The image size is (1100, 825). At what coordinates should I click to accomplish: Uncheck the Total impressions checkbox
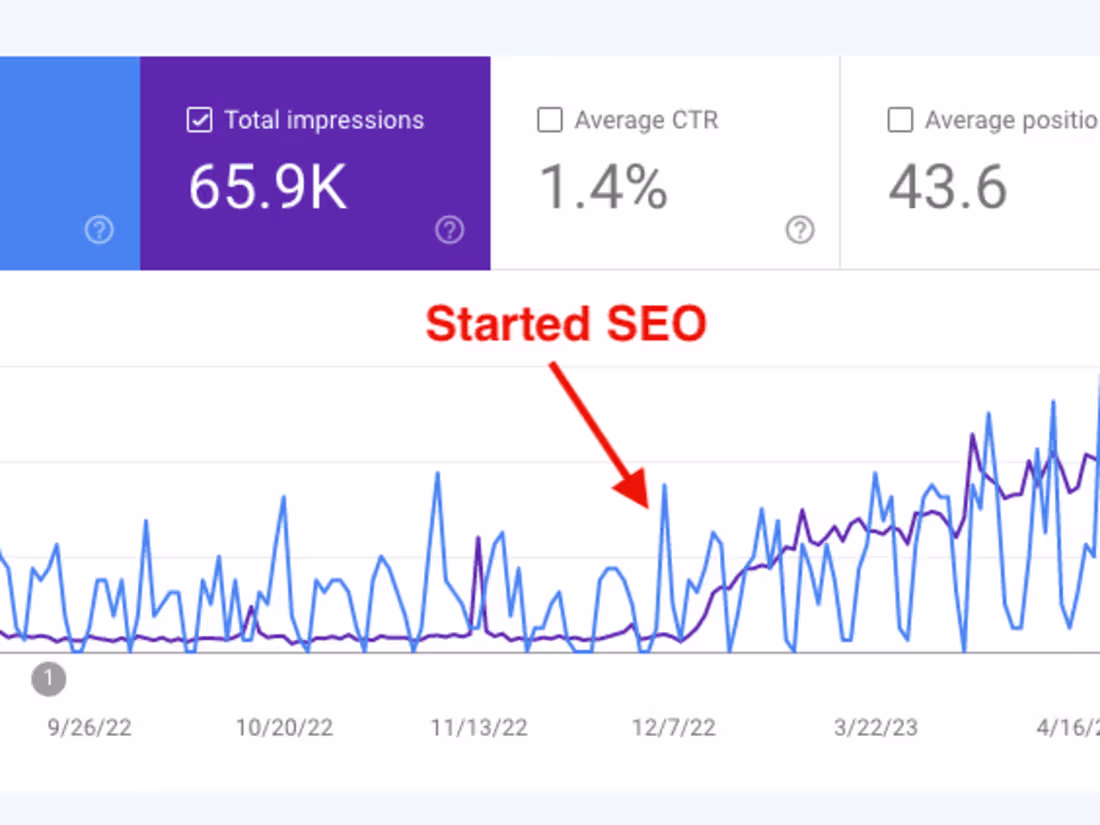[x=199, y=120]
